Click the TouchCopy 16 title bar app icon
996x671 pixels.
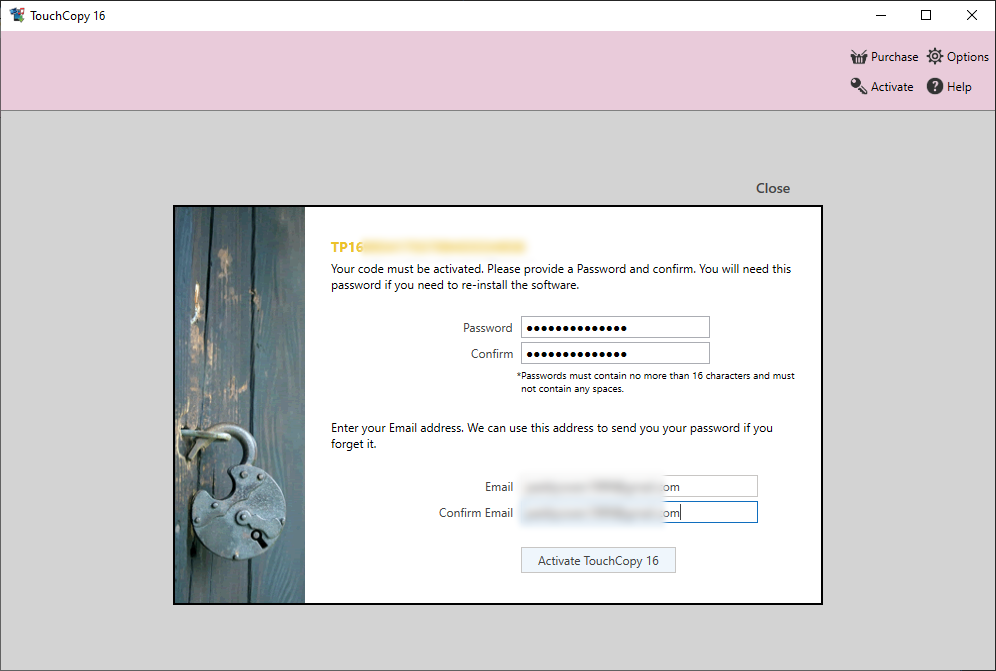click(17, 15)
